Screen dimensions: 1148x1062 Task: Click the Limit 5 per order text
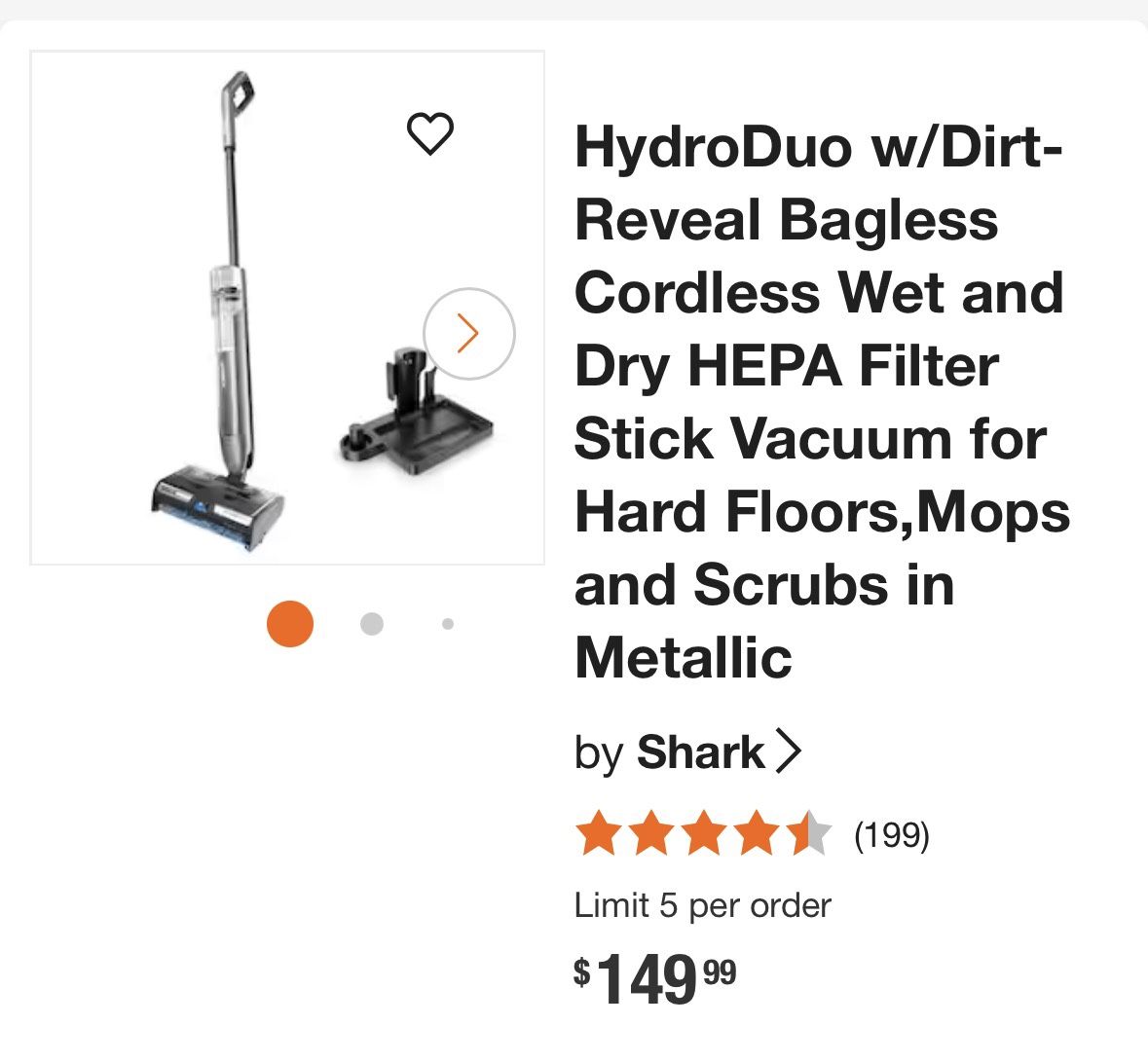703,906
